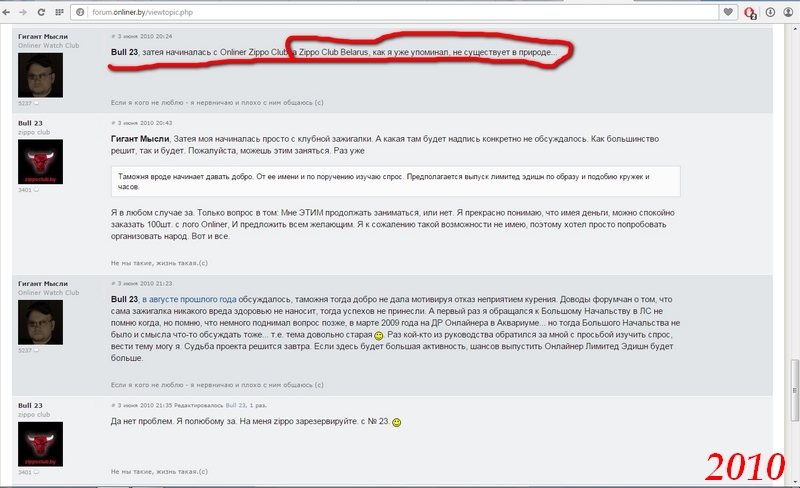The image size is (800, 488).
Task: Open Гигант Мысли profile in the 21:23 post
Action: pyautogui.click(x=43, y=283)
